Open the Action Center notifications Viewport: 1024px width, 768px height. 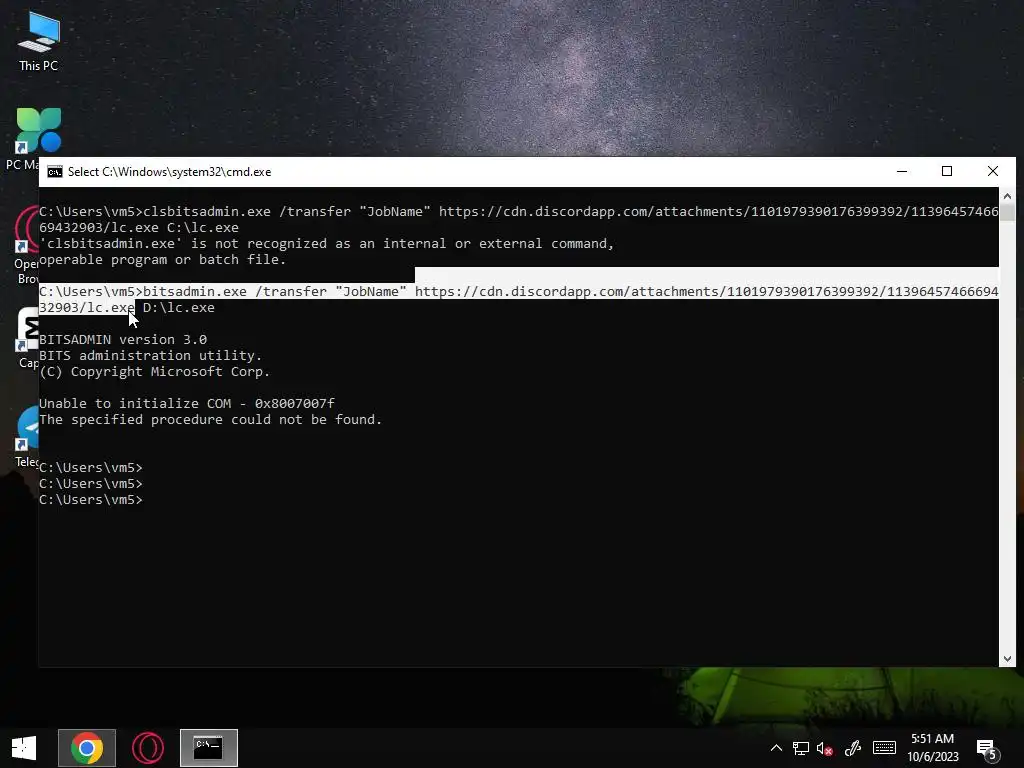coord(987,748)
